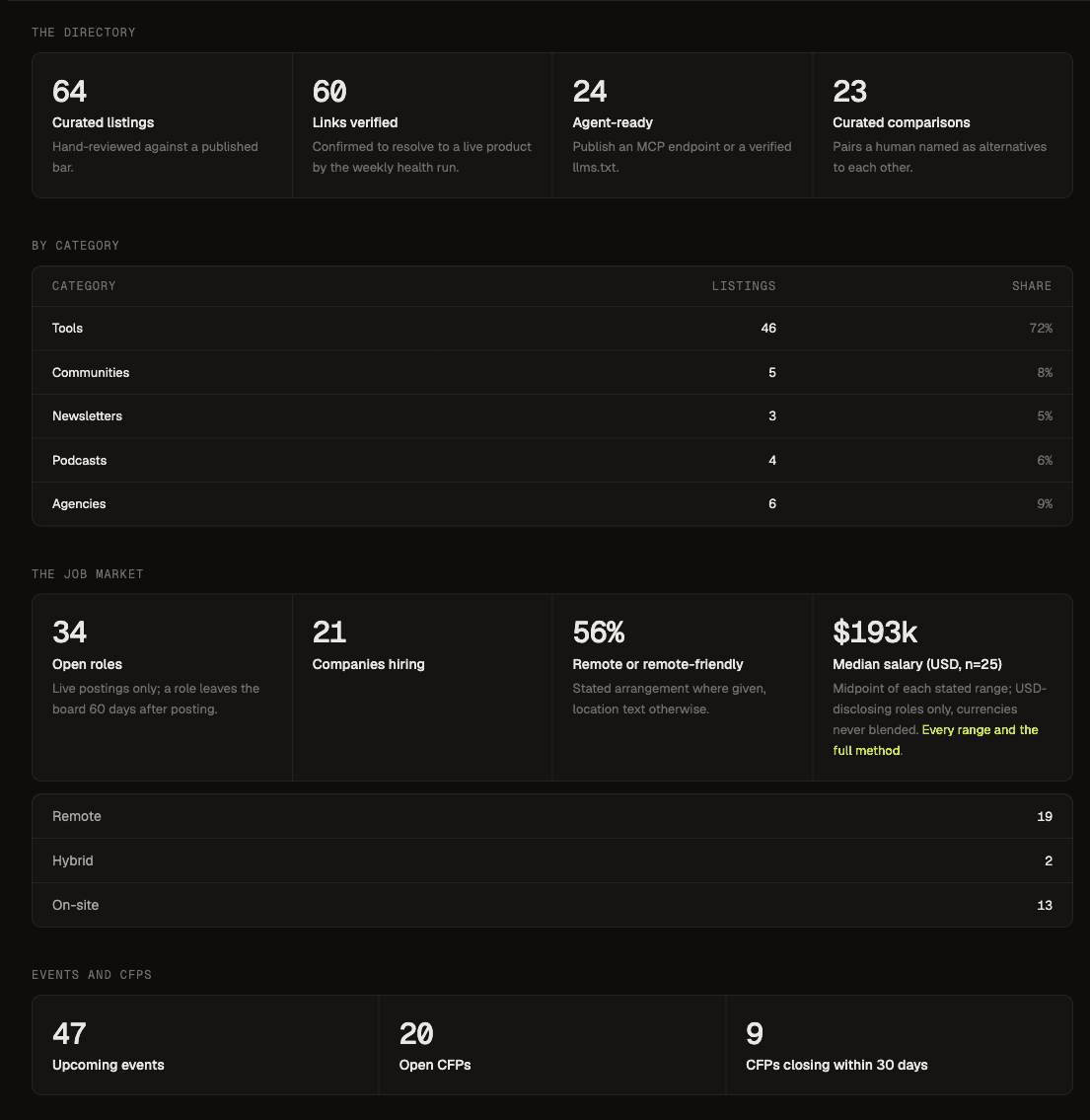
Task: Click the Podcasts listings count 4
Action: [771, 461]
